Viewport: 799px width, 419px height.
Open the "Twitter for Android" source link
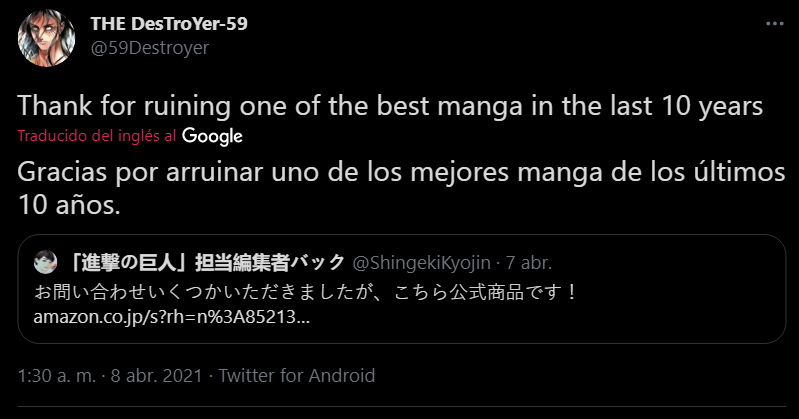pyautogui.click(x=296, y=376)
